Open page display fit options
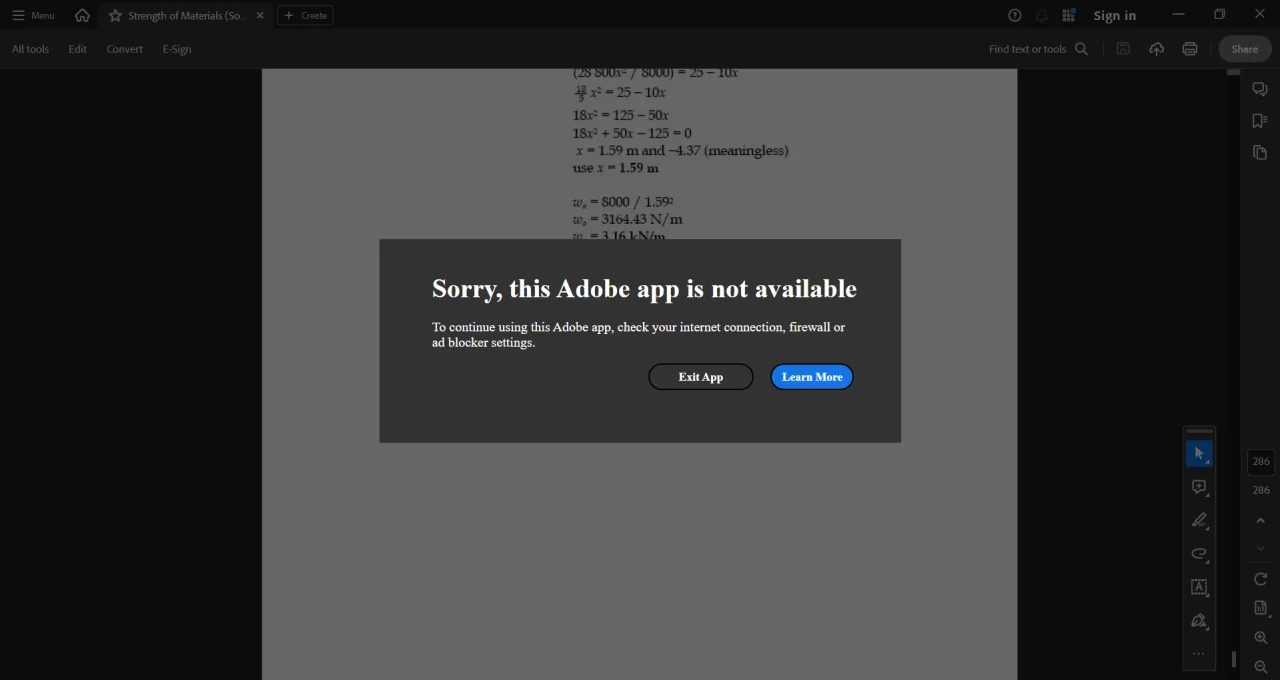 coord(1261,608)
